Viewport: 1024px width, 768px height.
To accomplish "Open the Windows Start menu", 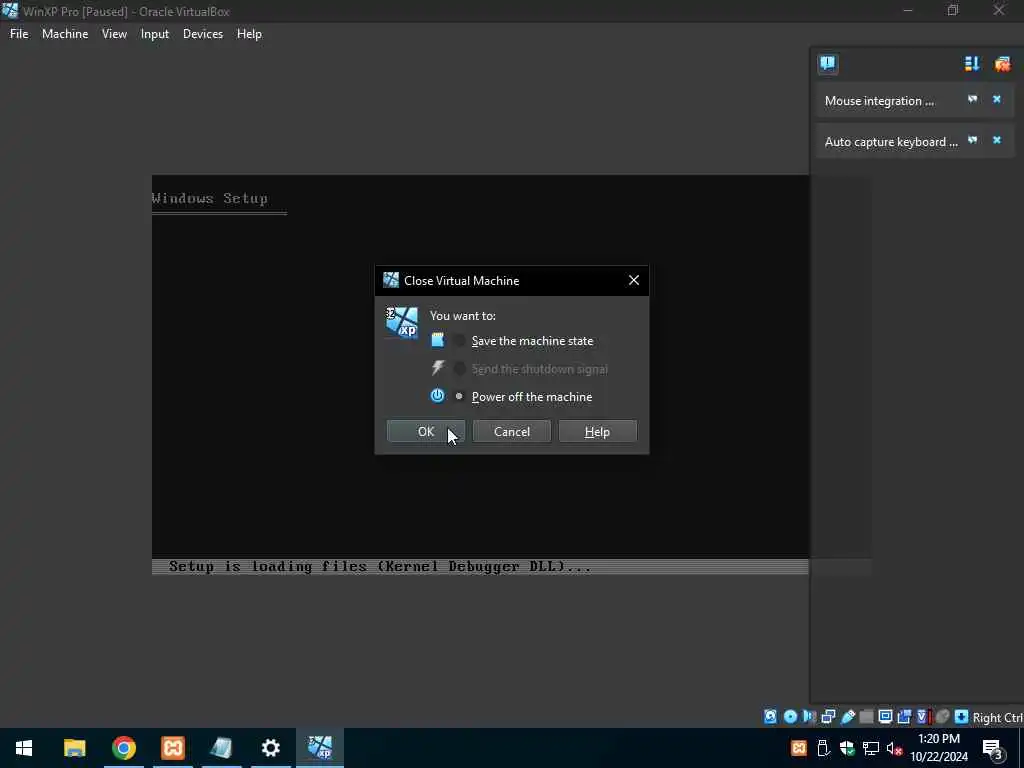I will 24,748.
